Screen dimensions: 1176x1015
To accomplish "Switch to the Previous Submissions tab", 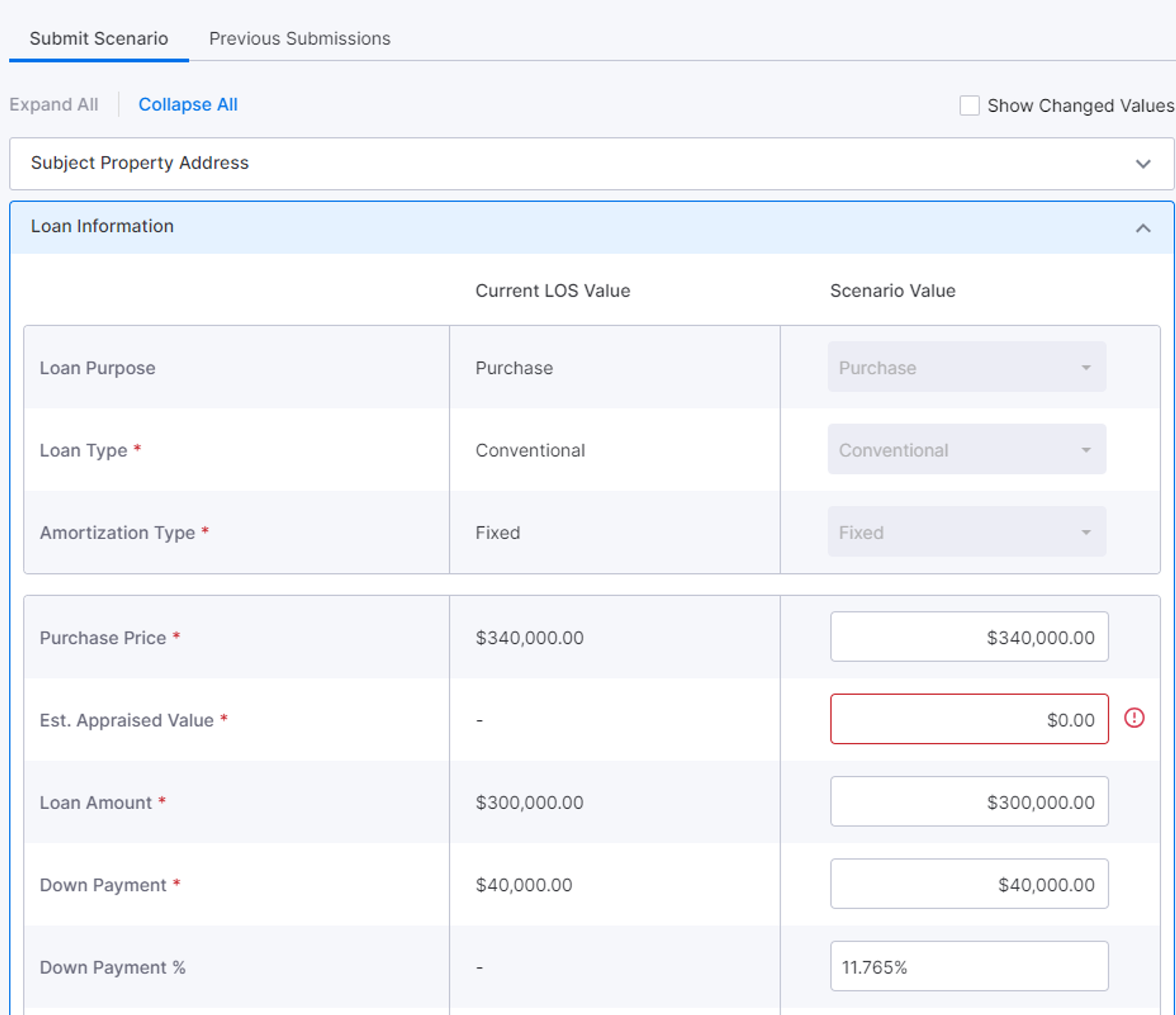I will [299, 39].
